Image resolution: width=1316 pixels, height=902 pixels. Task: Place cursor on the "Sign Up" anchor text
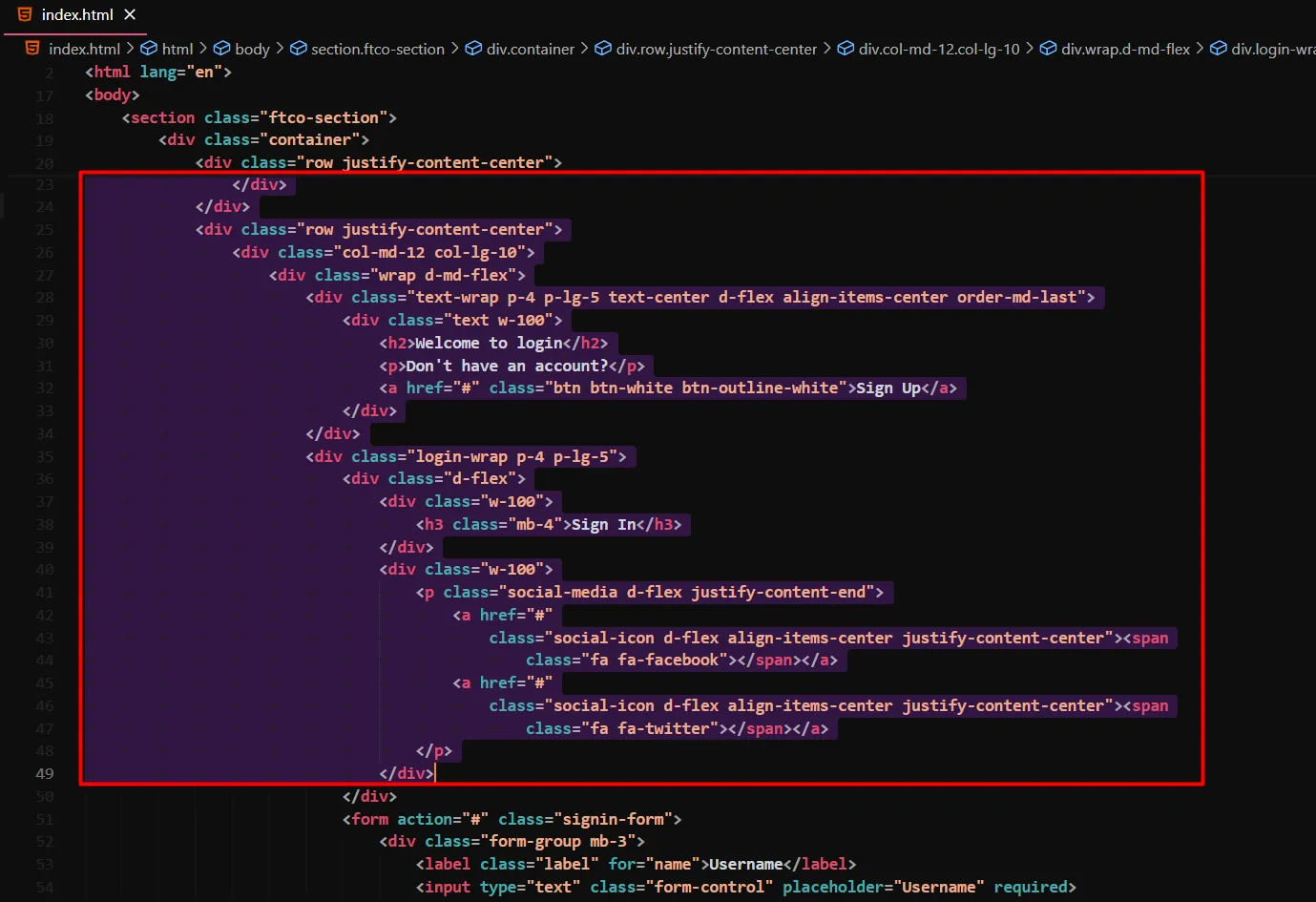tap(888, 388)
